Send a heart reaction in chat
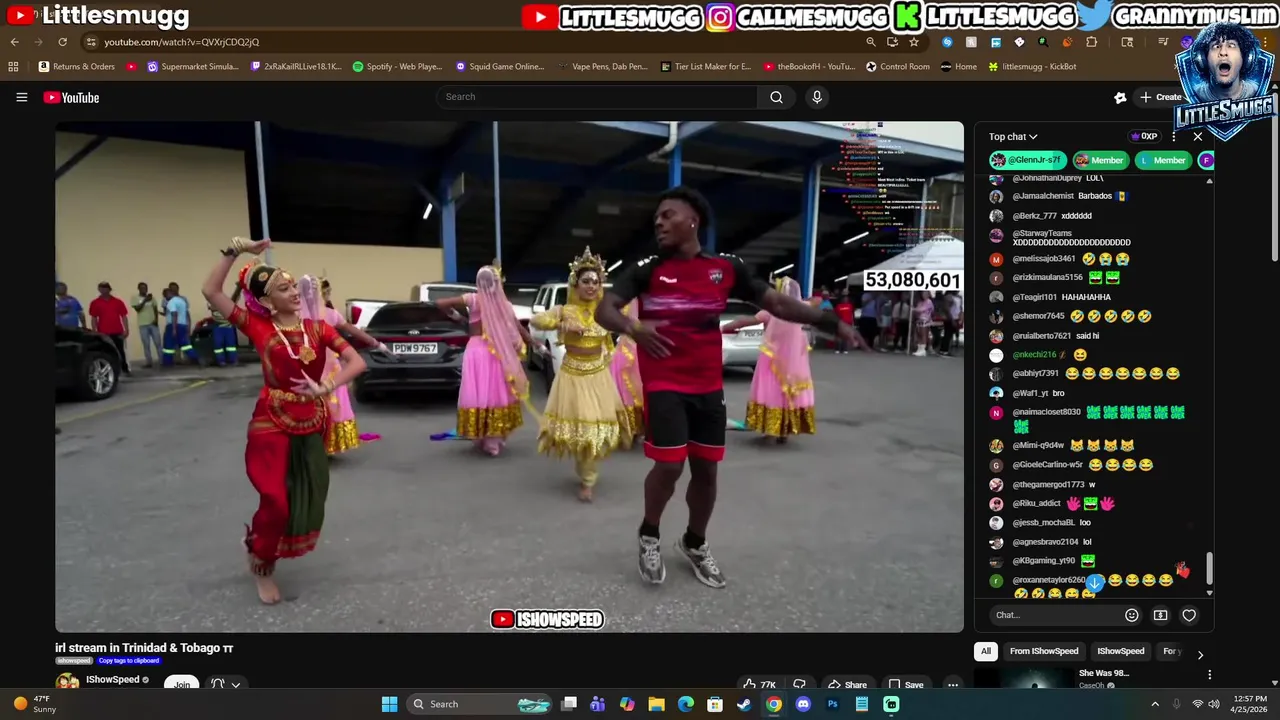The height and width of the screenshot is (720, 1280). (x=1189, y=615)
